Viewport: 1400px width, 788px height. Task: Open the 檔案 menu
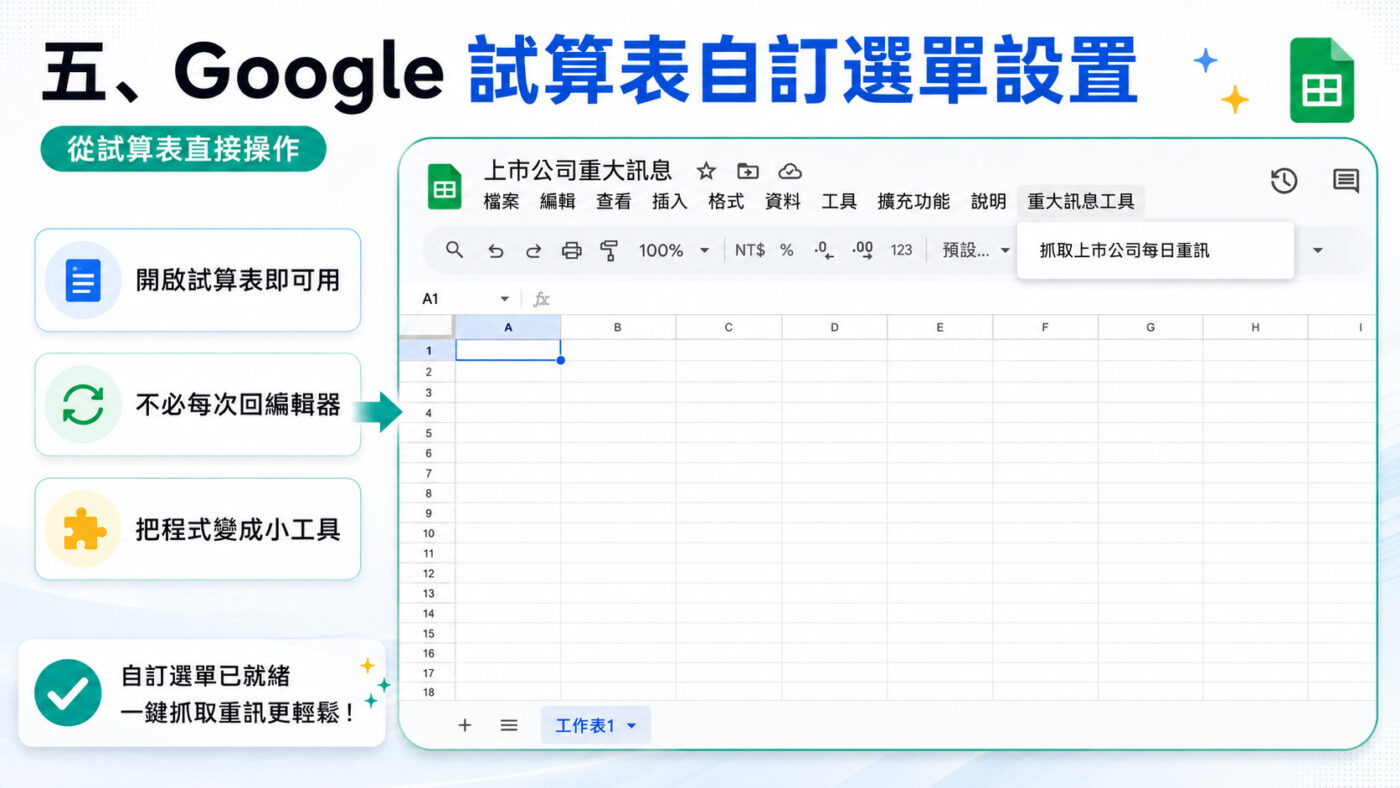tap(501, 202)
